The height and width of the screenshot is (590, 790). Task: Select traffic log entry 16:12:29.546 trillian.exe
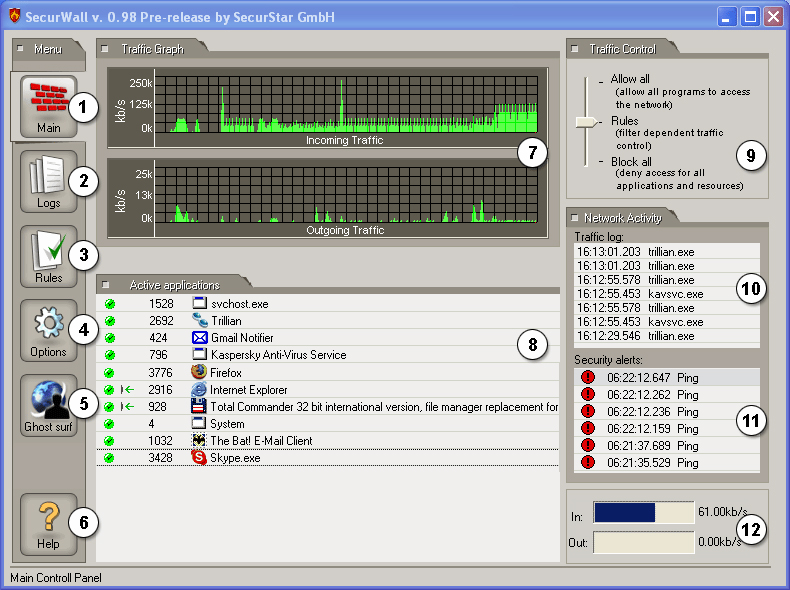pos(667,336)
